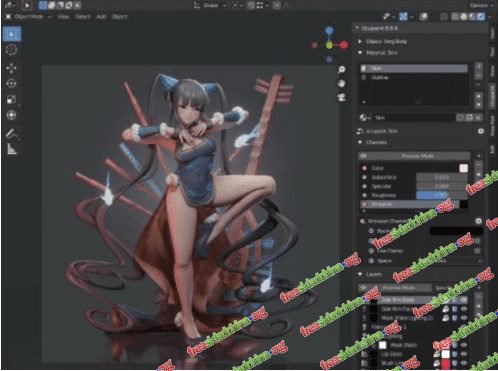Toggle the camera view icon
The image size is (498, 371).
point(342,97)
